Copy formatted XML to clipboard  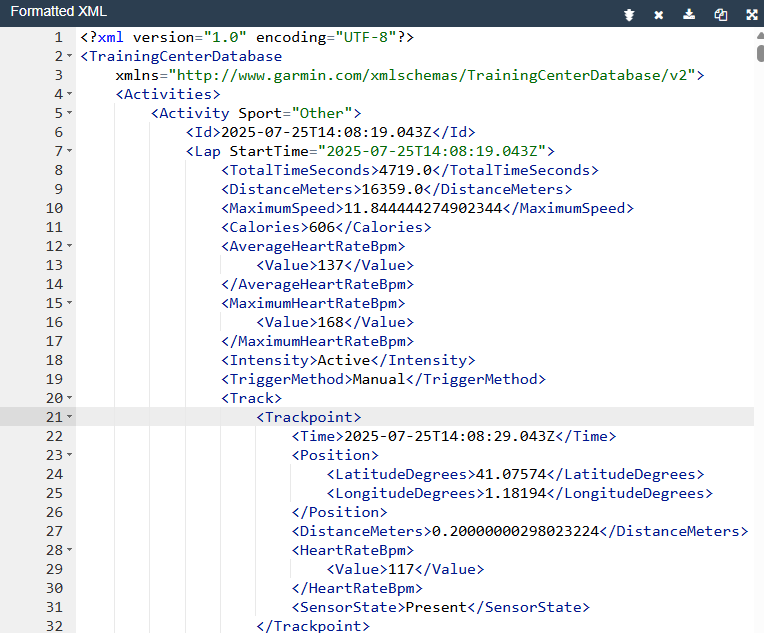pos(721,15)
